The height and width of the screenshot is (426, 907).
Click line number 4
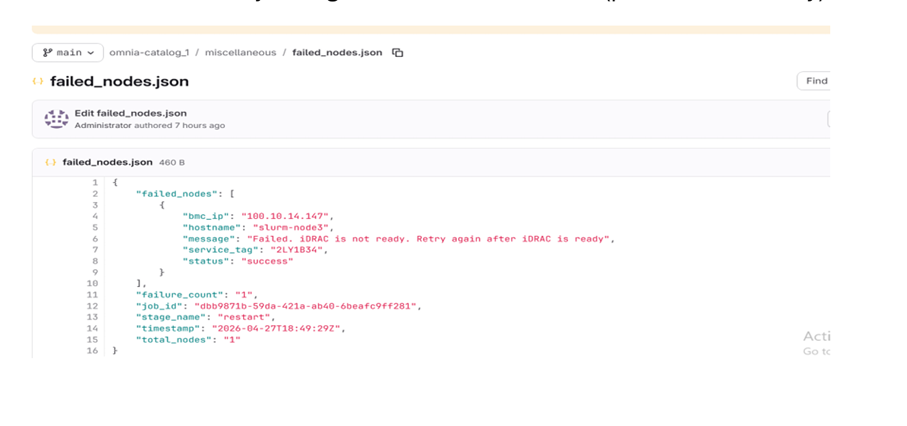tap(95, 216)
